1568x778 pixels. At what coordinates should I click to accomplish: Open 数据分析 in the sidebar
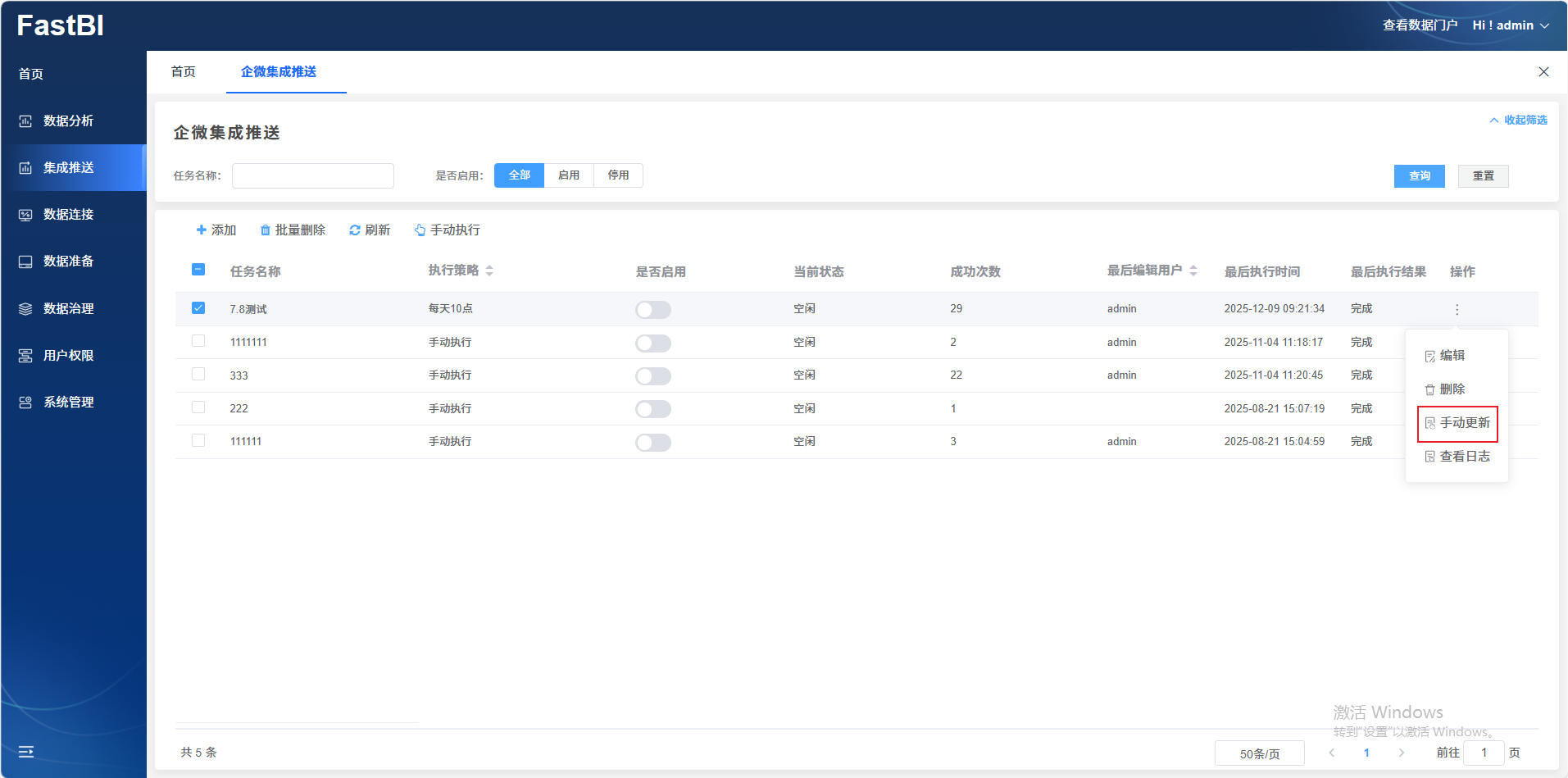[68, 121]
